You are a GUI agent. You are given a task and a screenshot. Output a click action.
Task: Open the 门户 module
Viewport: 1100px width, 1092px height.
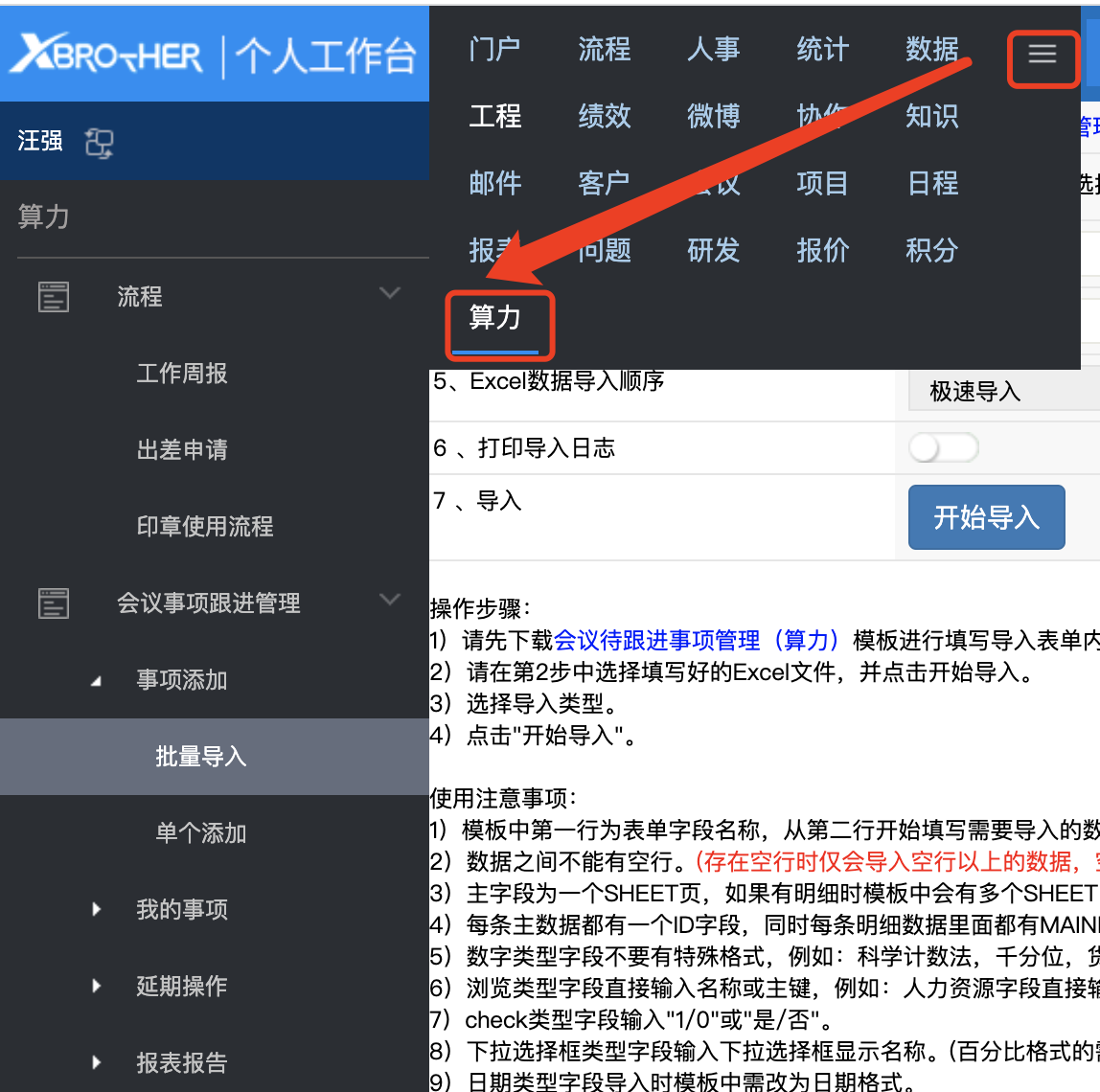[x=495, y=49]
